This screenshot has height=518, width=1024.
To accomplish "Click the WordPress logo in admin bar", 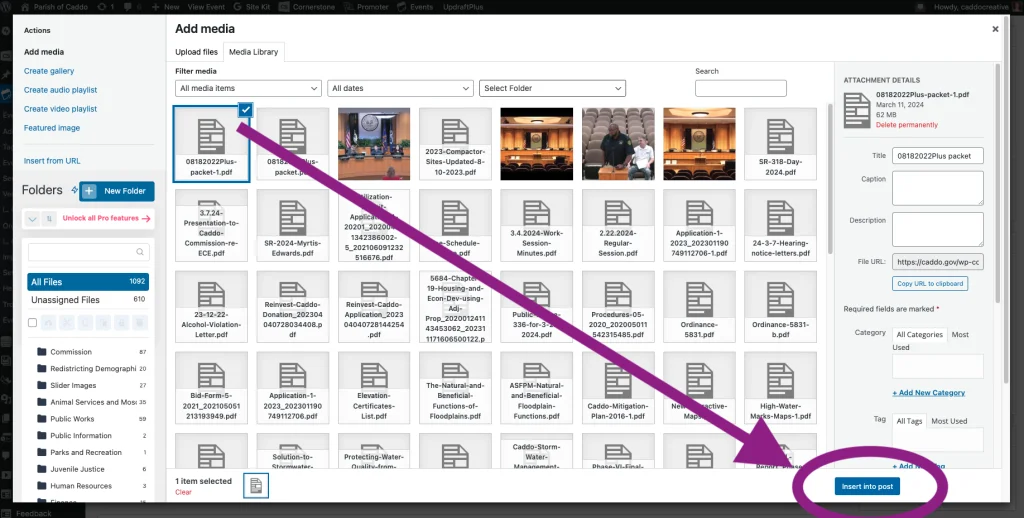I will coord(7,6).
